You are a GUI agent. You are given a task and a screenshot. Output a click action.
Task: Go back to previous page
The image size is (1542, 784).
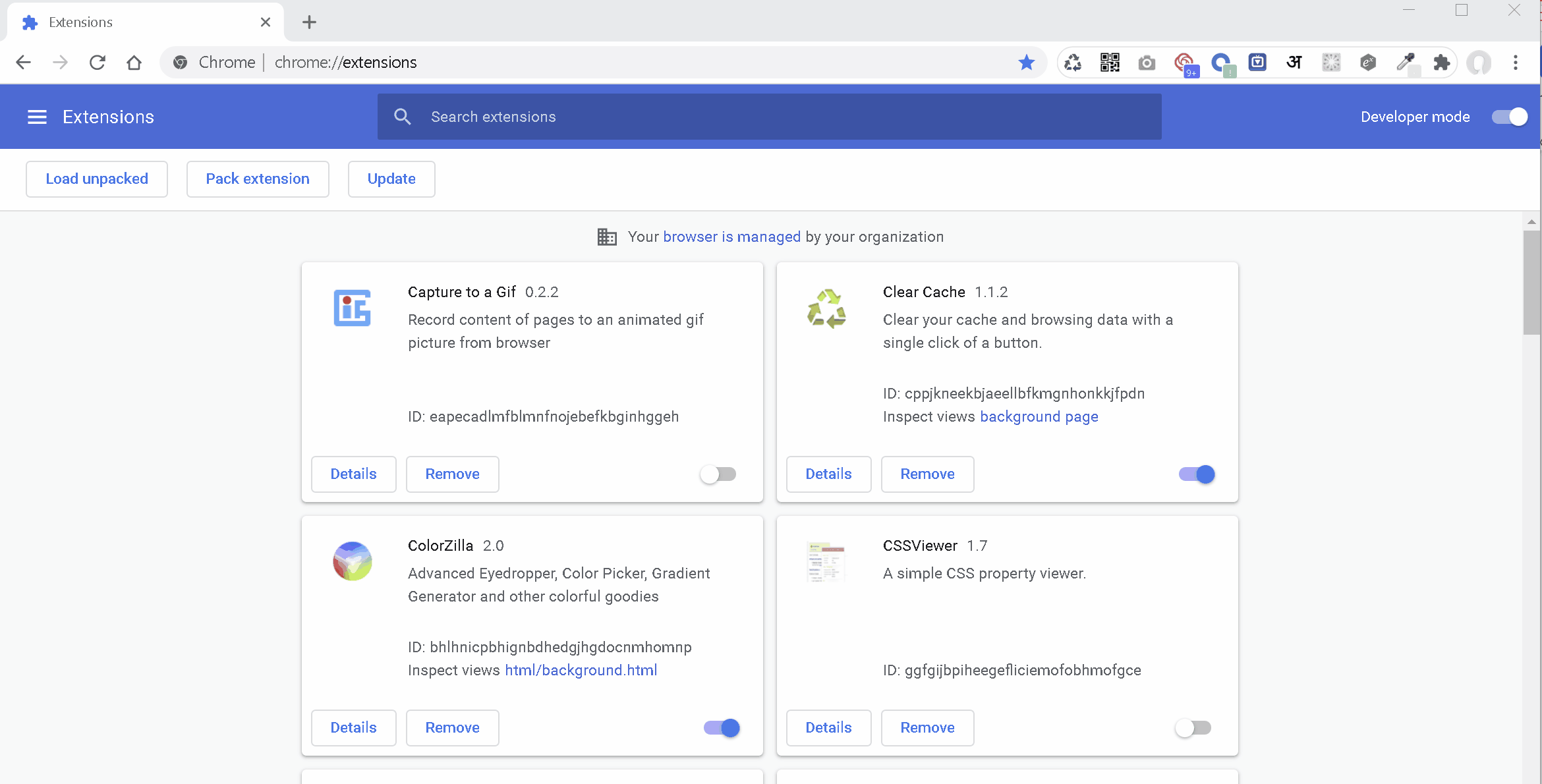[x=23, y=62]
